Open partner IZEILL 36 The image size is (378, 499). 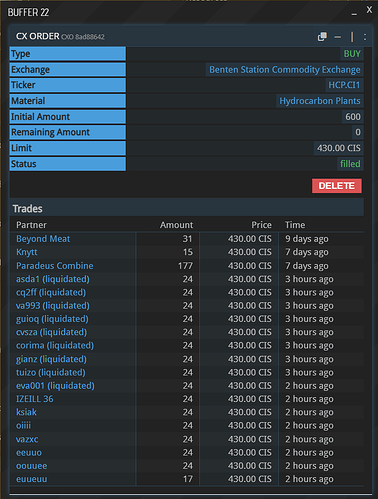click(34, 399)
